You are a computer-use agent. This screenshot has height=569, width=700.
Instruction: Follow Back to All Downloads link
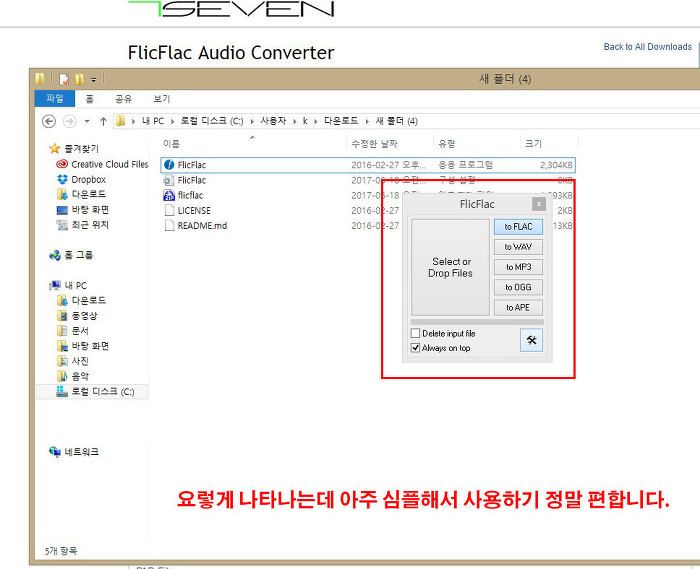647,46
